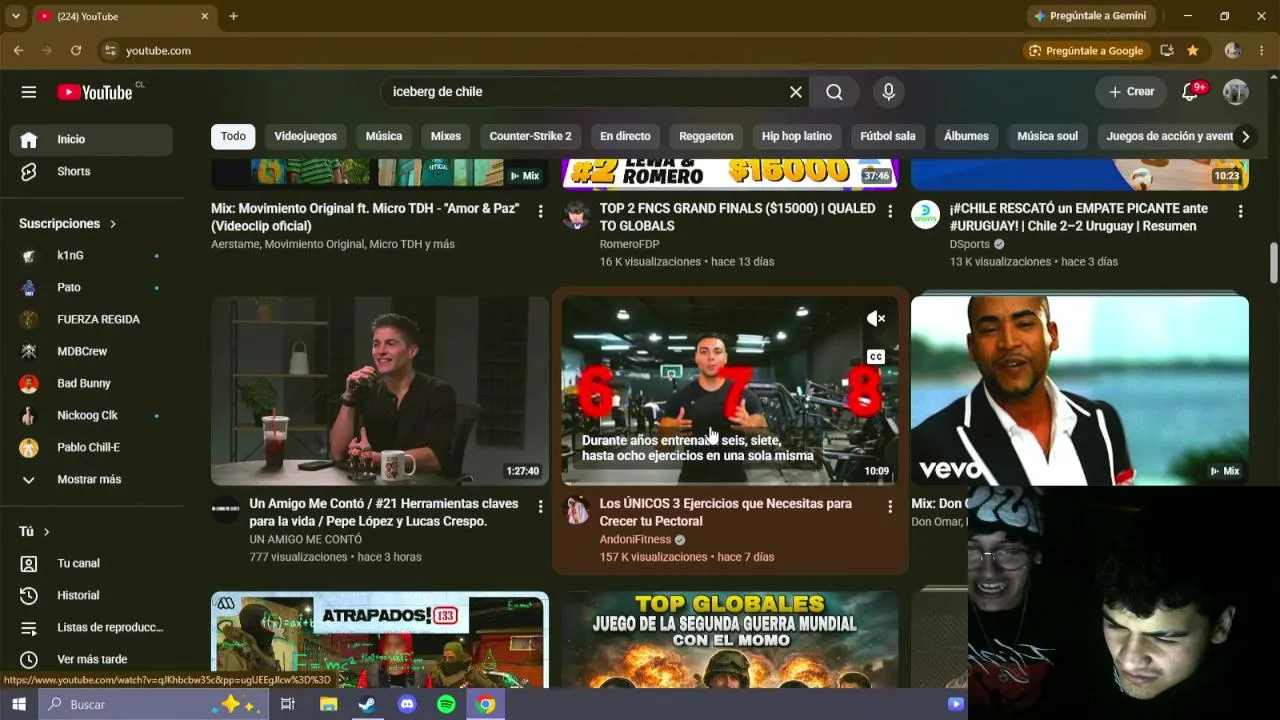Open Spotify from the taskbar
The image size is (1280, 720).
pyautogui.click(x=446, y=704)
